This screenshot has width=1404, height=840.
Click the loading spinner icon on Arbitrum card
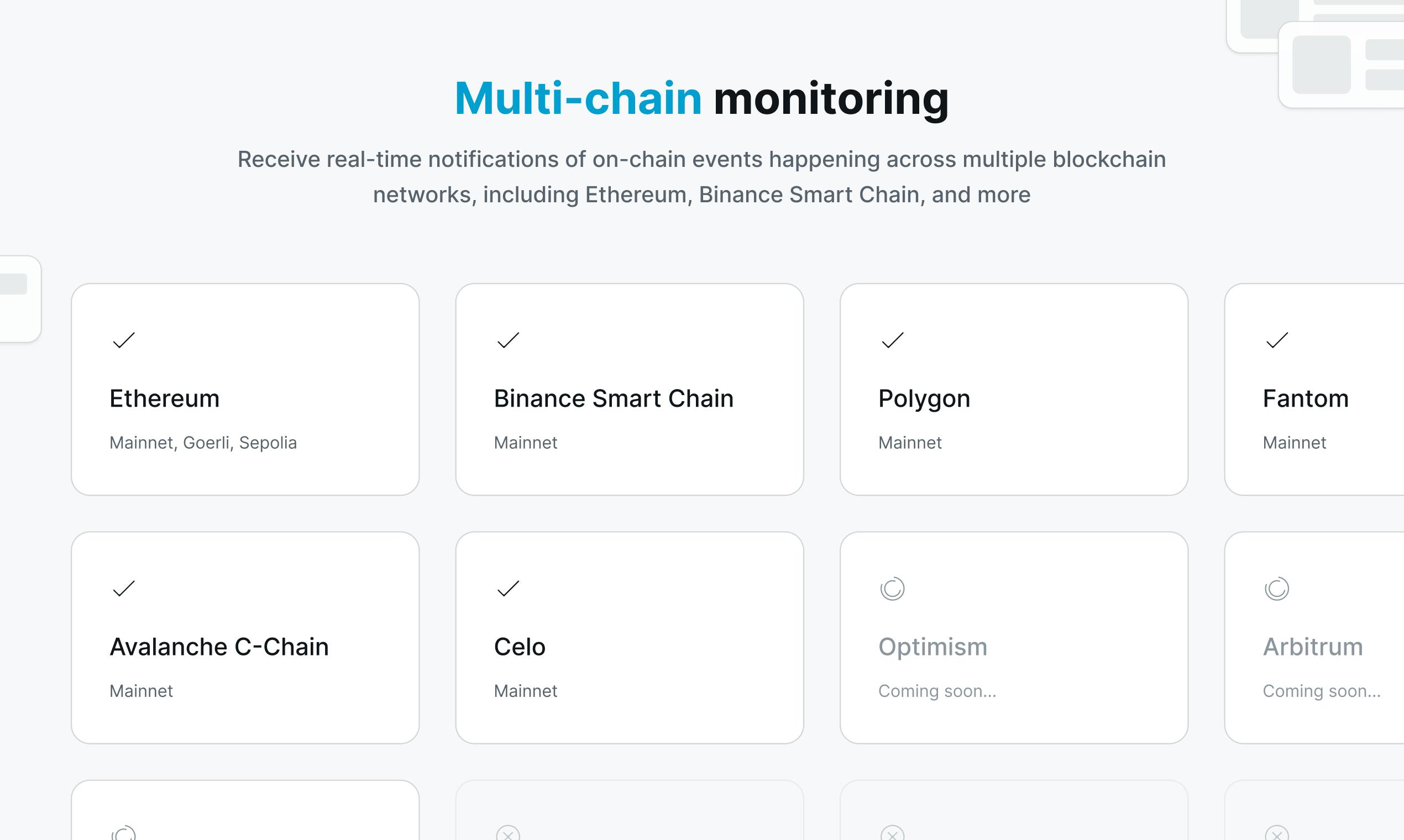pyautogui.click(x=1277, y=589)
